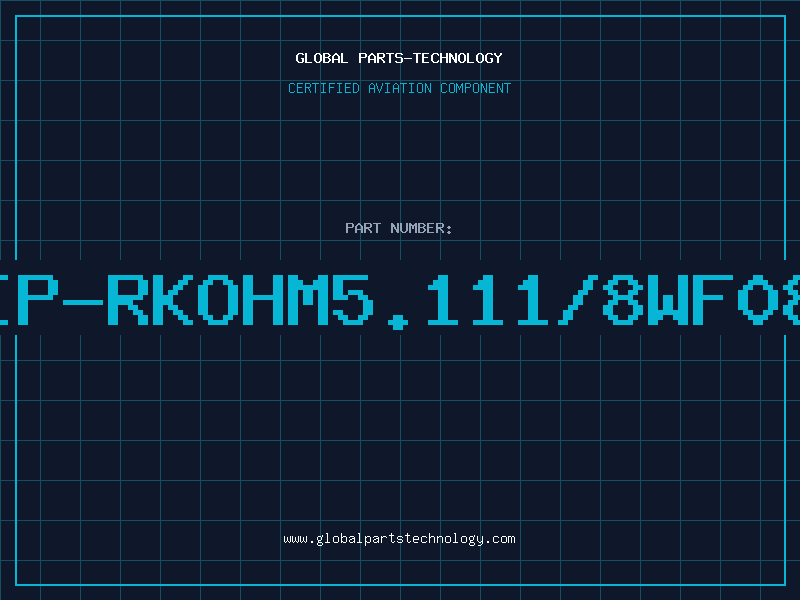The height and width of the screenshot is (600, 800).
Task: Click the 'PART NUMBER:' label
Action: pos(399,228)
